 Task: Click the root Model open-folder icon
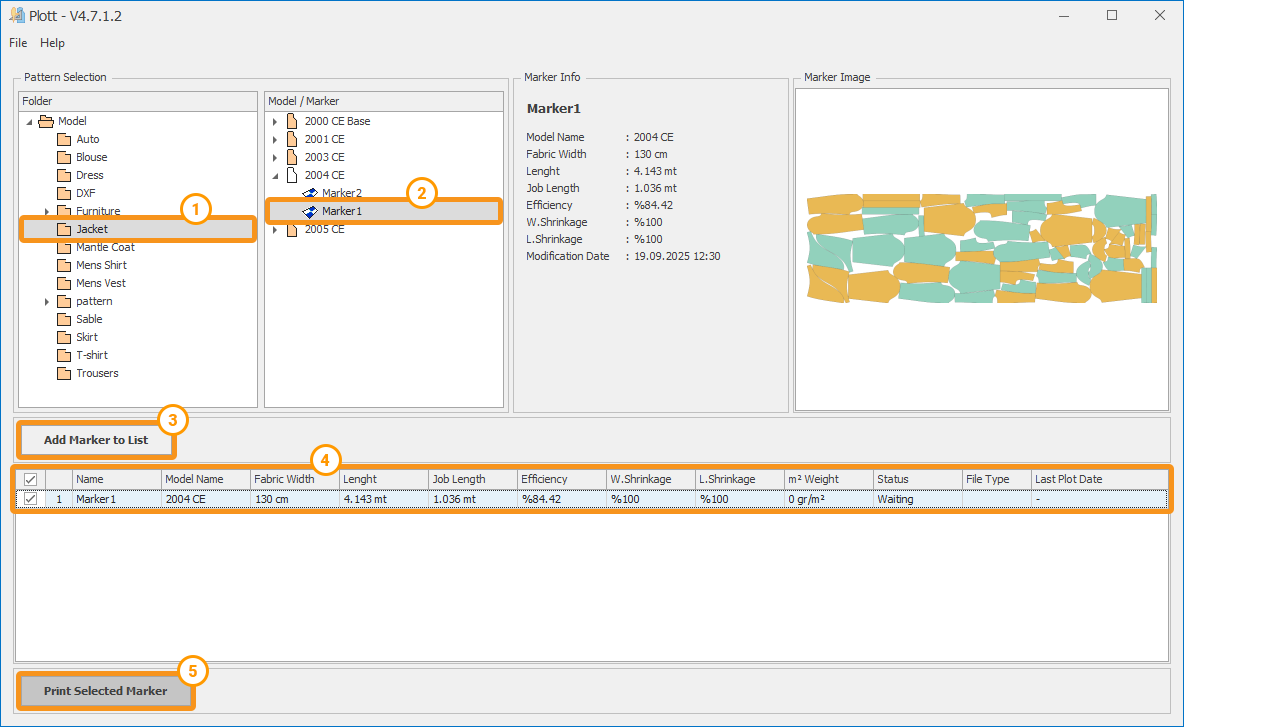tap(46, 121)
